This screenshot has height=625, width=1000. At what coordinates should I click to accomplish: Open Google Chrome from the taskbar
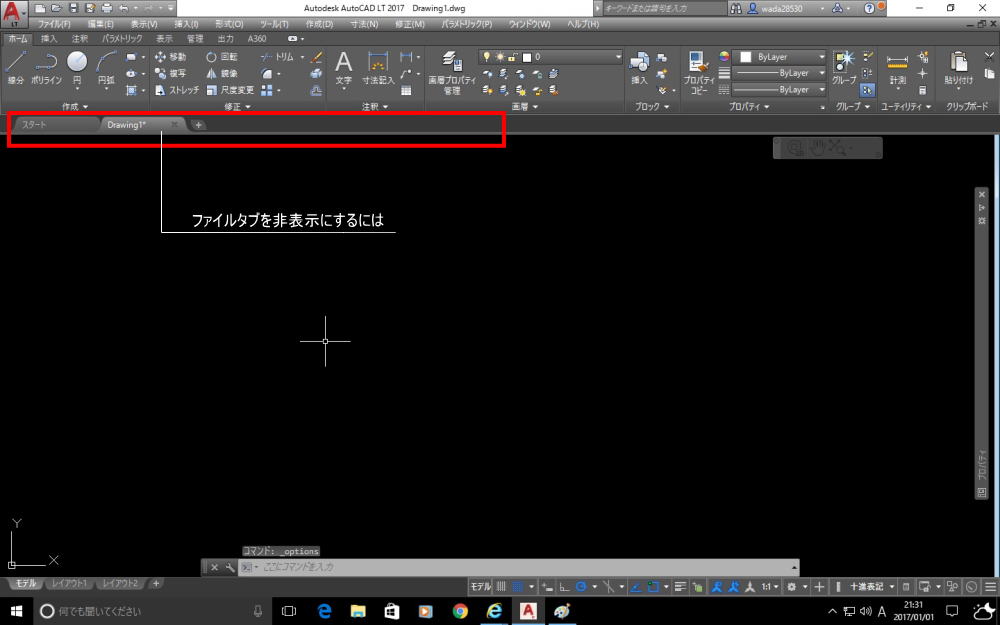coord(460,612)
